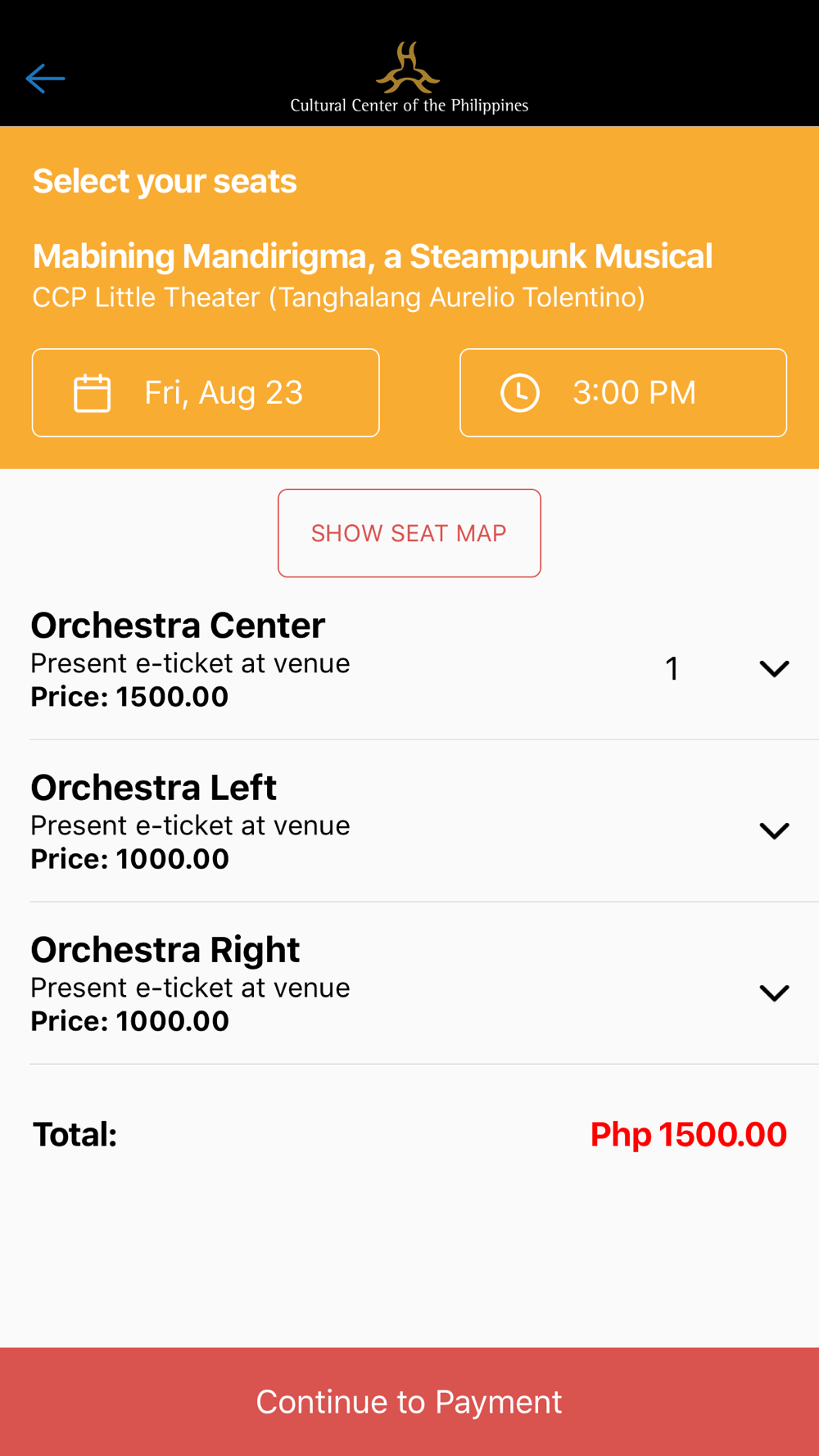Viewport: 819px width, 1456px height.
Task: Tap the Cultural Center of the Philippines logo
Action: [x=409, y=78]
